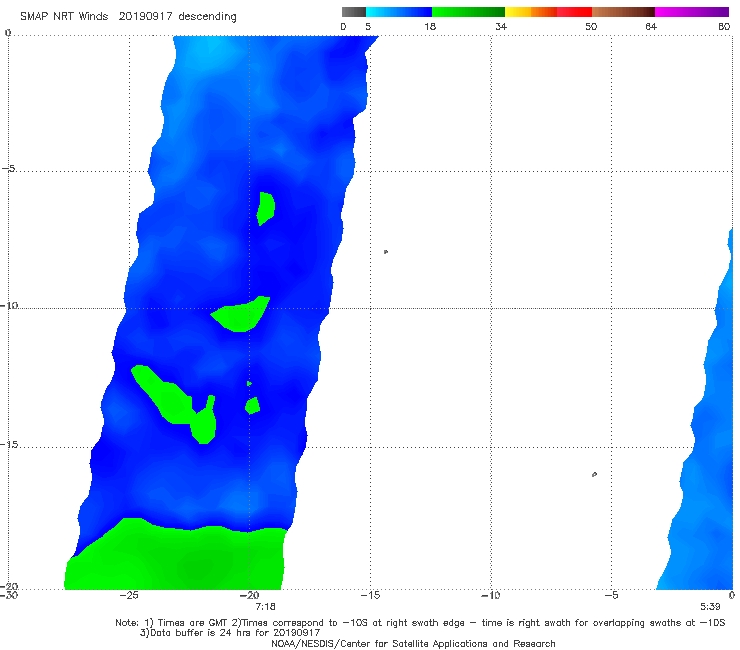Select the red segment of the color bar

pos(574,12)
